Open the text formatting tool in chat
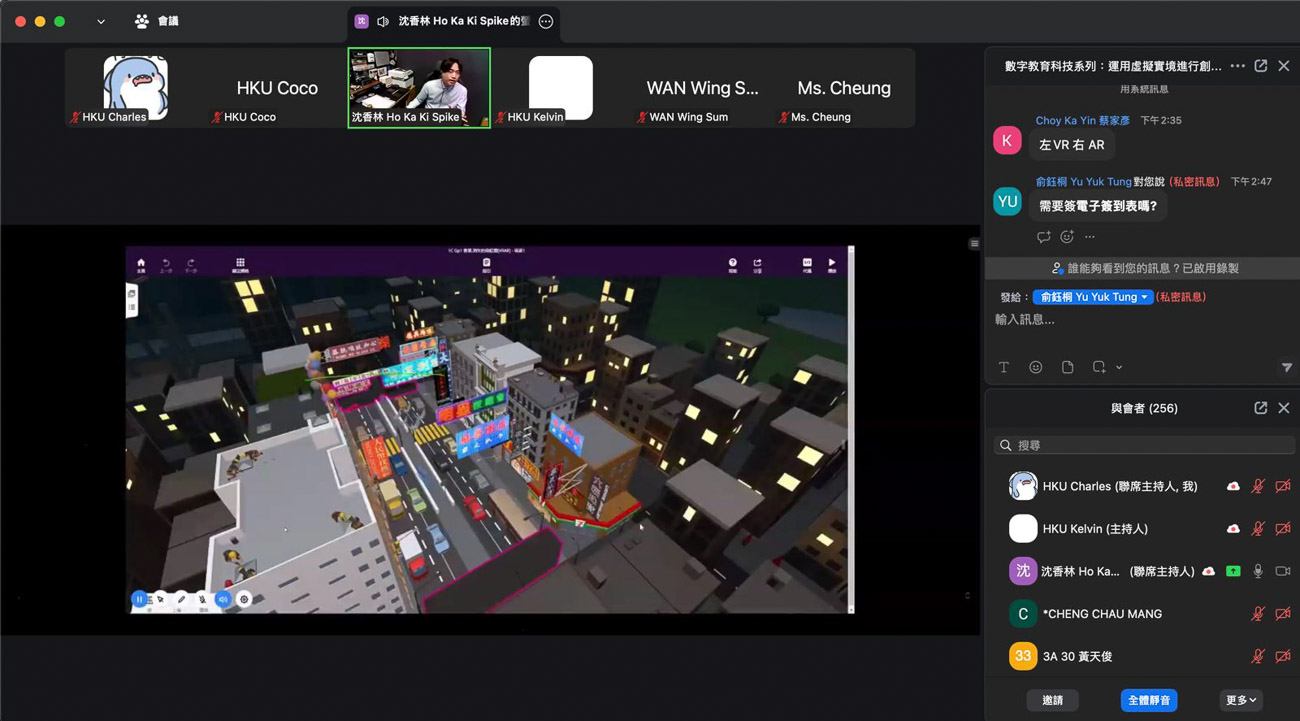The height and width of the screenshot is (721, 1300). [x=1004, y=367]
